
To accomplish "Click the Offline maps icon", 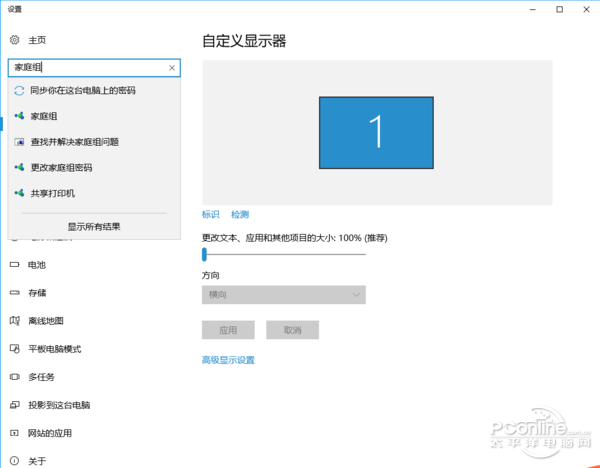I will coord(14,321).
